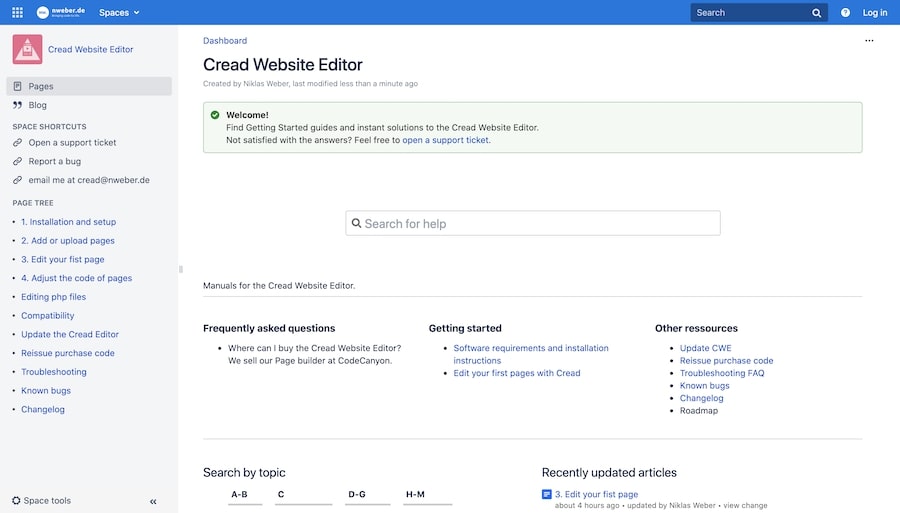Viewport: 900px width, 513px height.
Task: Click the green Welcome checkmark icon
Action: click(x=215, y=115)
